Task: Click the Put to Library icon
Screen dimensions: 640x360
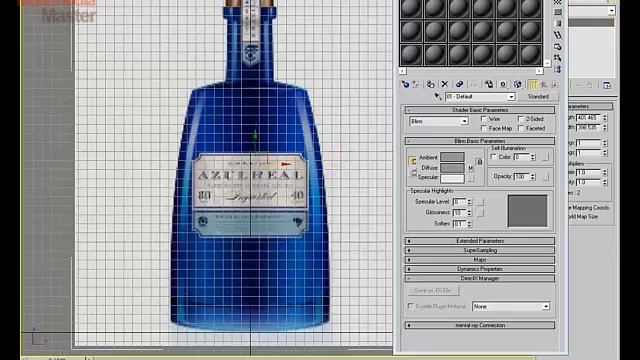Action: pos(489,84)
